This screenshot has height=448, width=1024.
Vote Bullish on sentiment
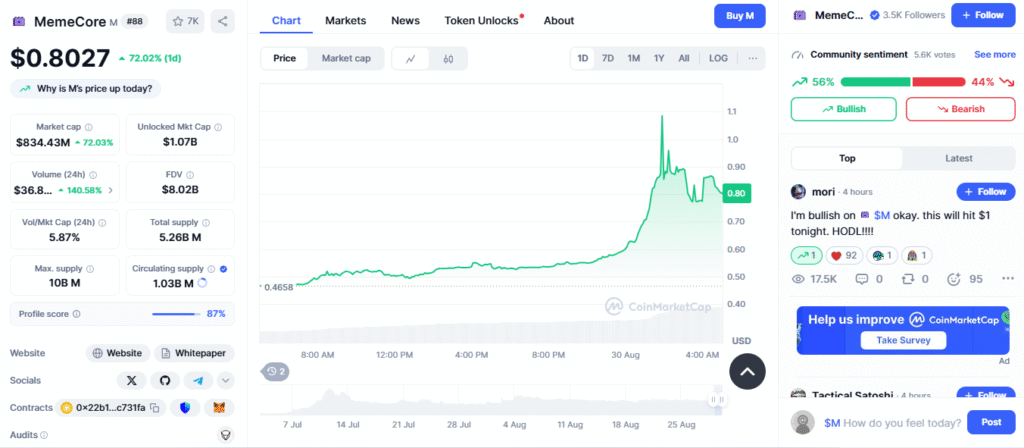(844, 109)
